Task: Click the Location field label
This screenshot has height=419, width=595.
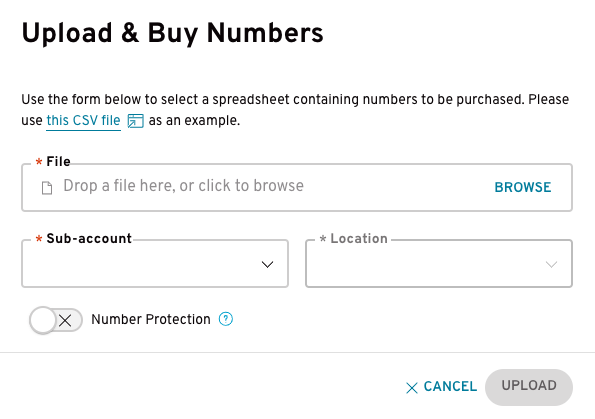Action: coord(359,238)
